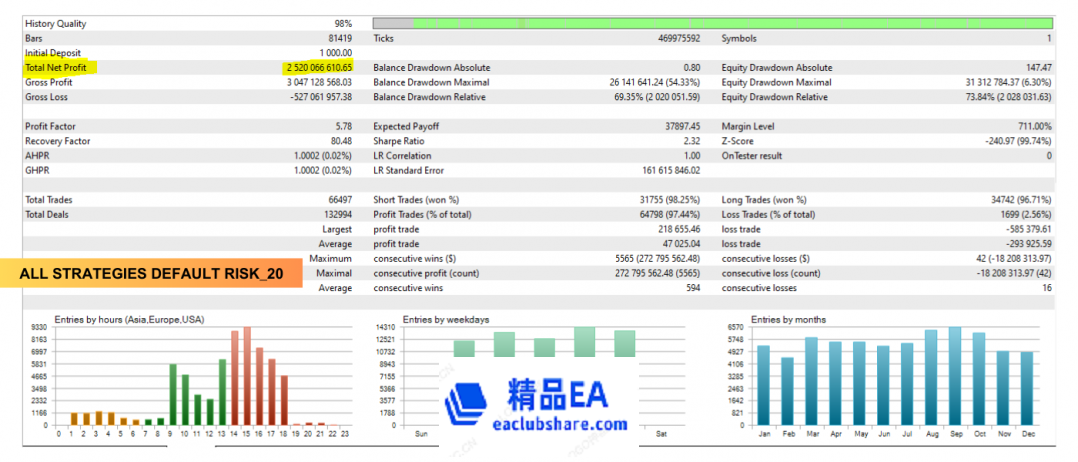The width and height of the screenshot is (1078, 462).
Task: Click average loss trade value -293 925.59
Action: click(1029, 244)
